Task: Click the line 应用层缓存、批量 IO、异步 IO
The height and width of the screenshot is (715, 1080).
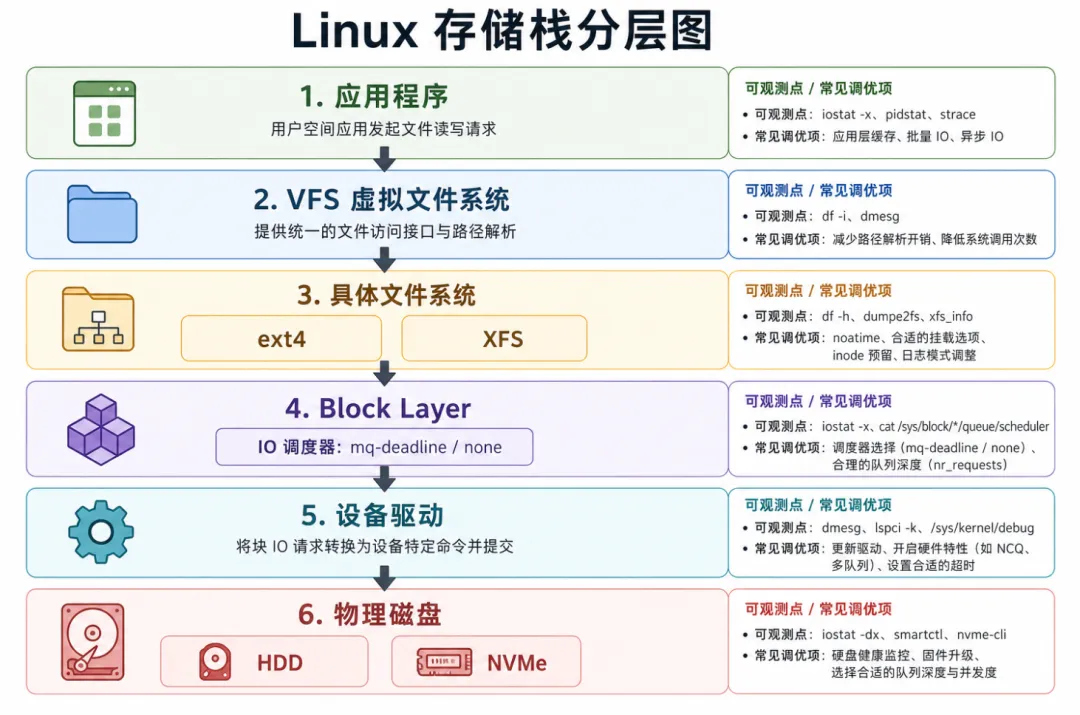Action: click(917, 136)
